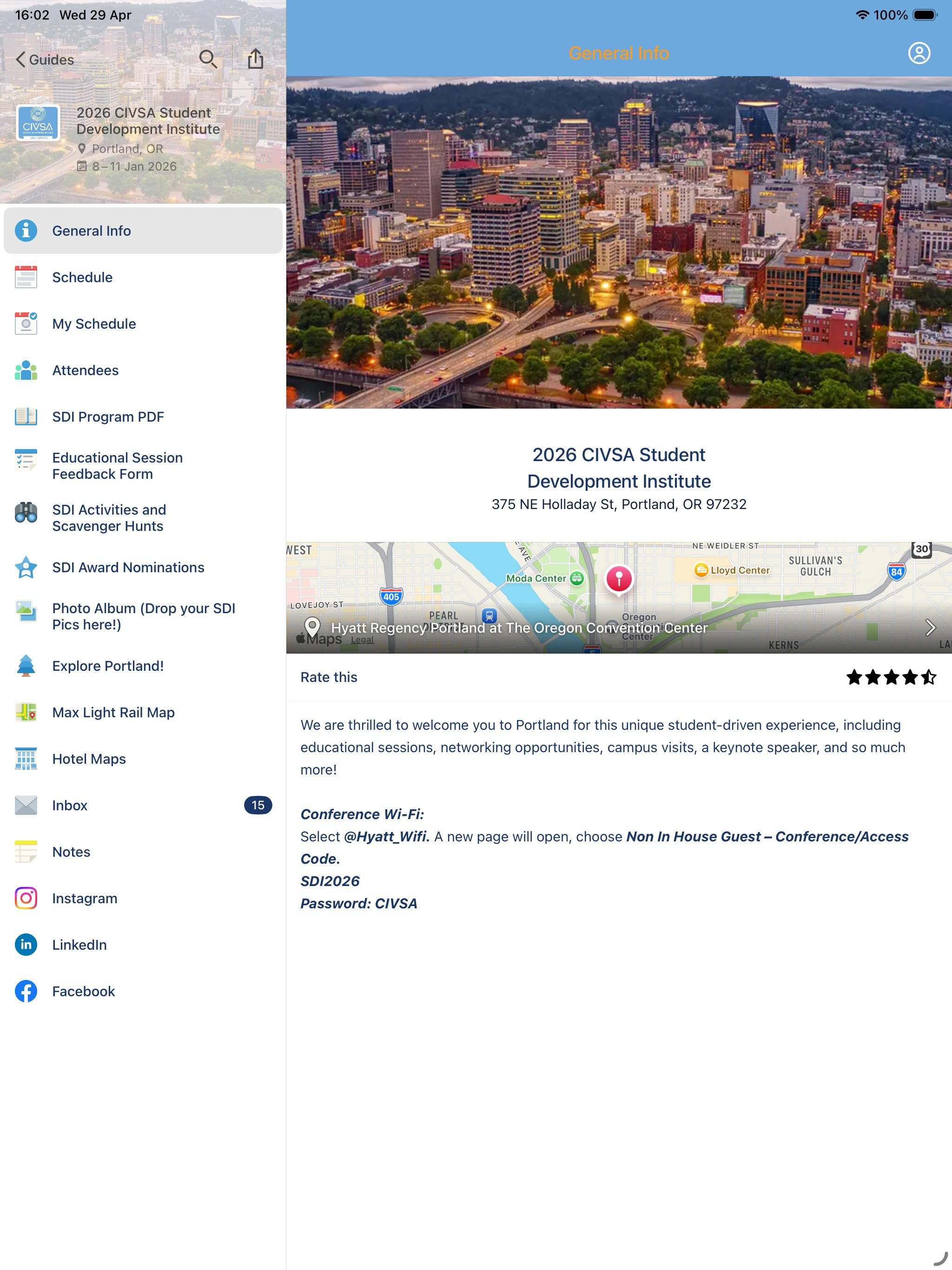Open Explore Portland! page
The height and width of the screenshot is (1270, 952).
143,666
